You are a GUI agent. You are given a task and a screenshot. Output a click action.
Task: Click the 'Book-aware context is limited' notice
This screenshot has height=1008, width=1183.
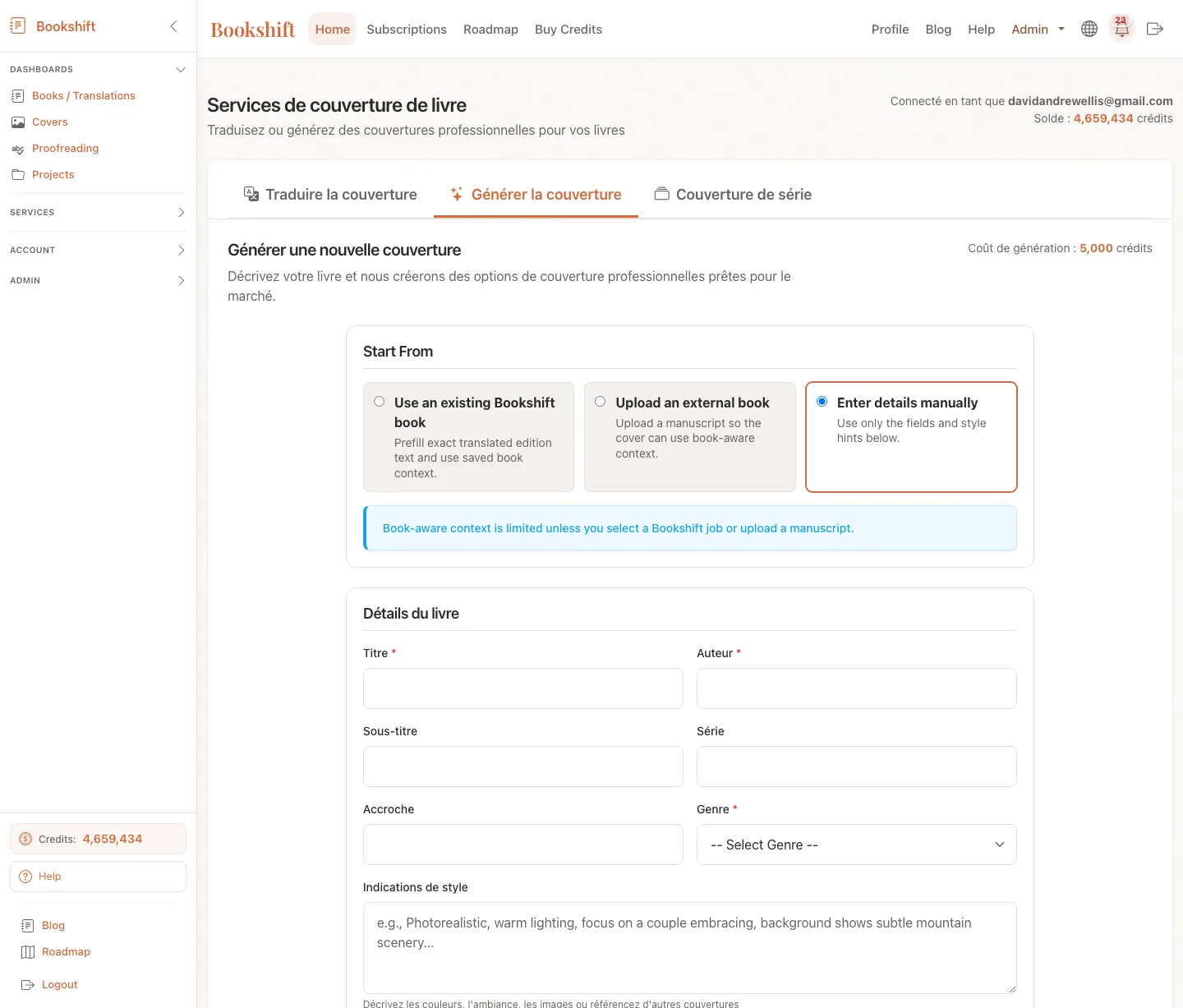(690, 528)
